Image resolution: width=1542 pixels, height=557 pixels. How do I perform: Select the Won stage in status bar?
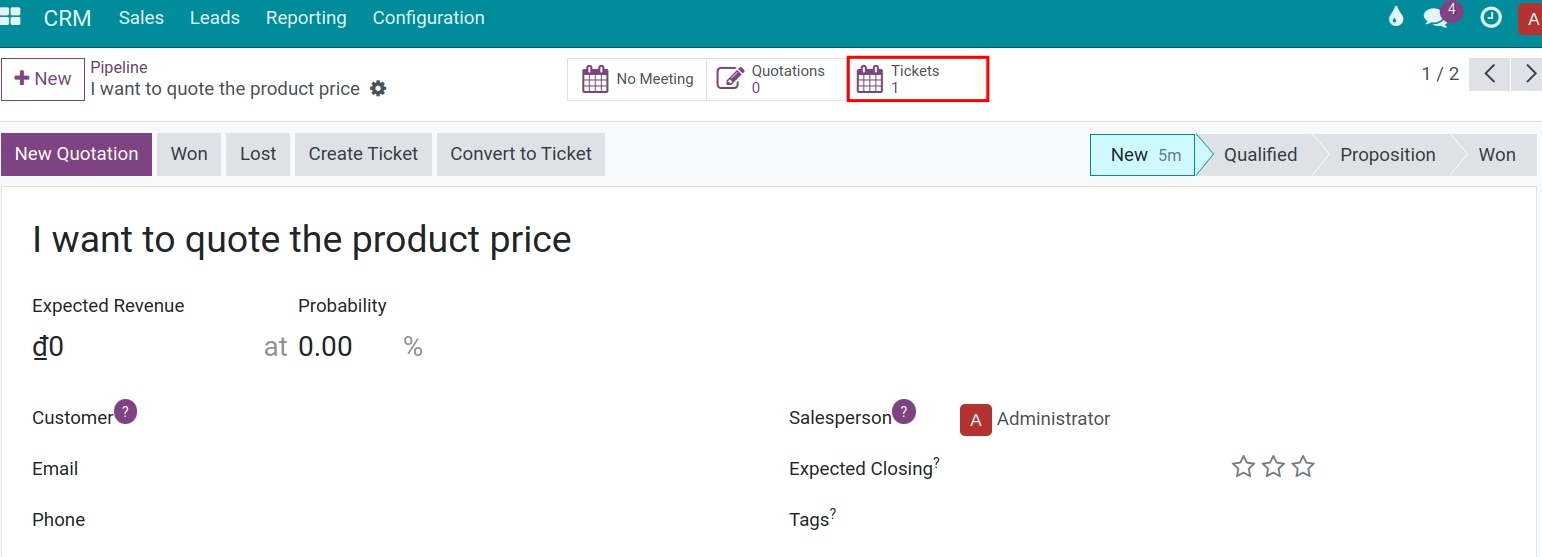[x=1496, y=155]
